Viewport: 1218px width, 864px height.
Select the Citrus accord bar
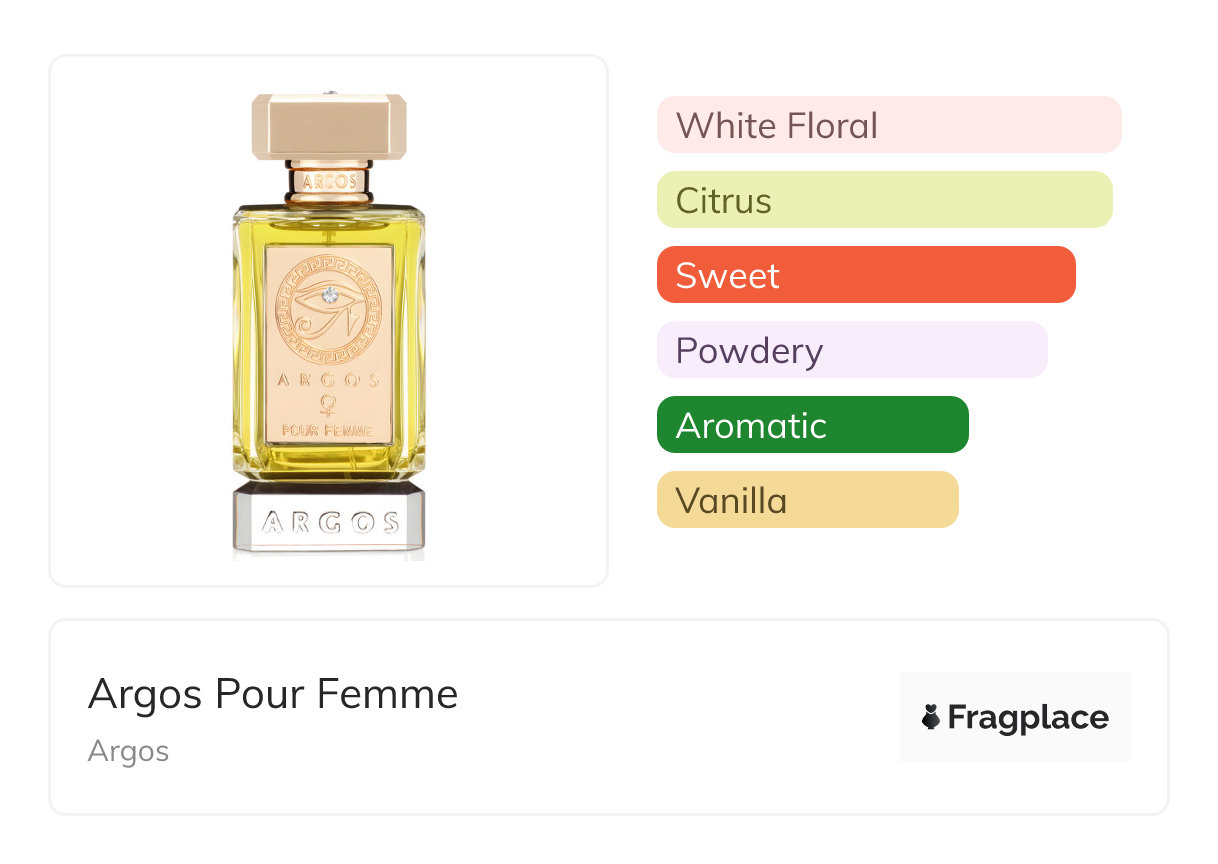click(884, 200)
